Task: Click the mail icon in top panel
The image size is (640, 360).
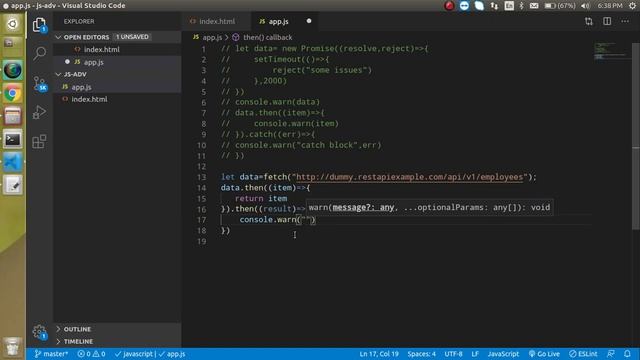Action: (x=534, y=6)
